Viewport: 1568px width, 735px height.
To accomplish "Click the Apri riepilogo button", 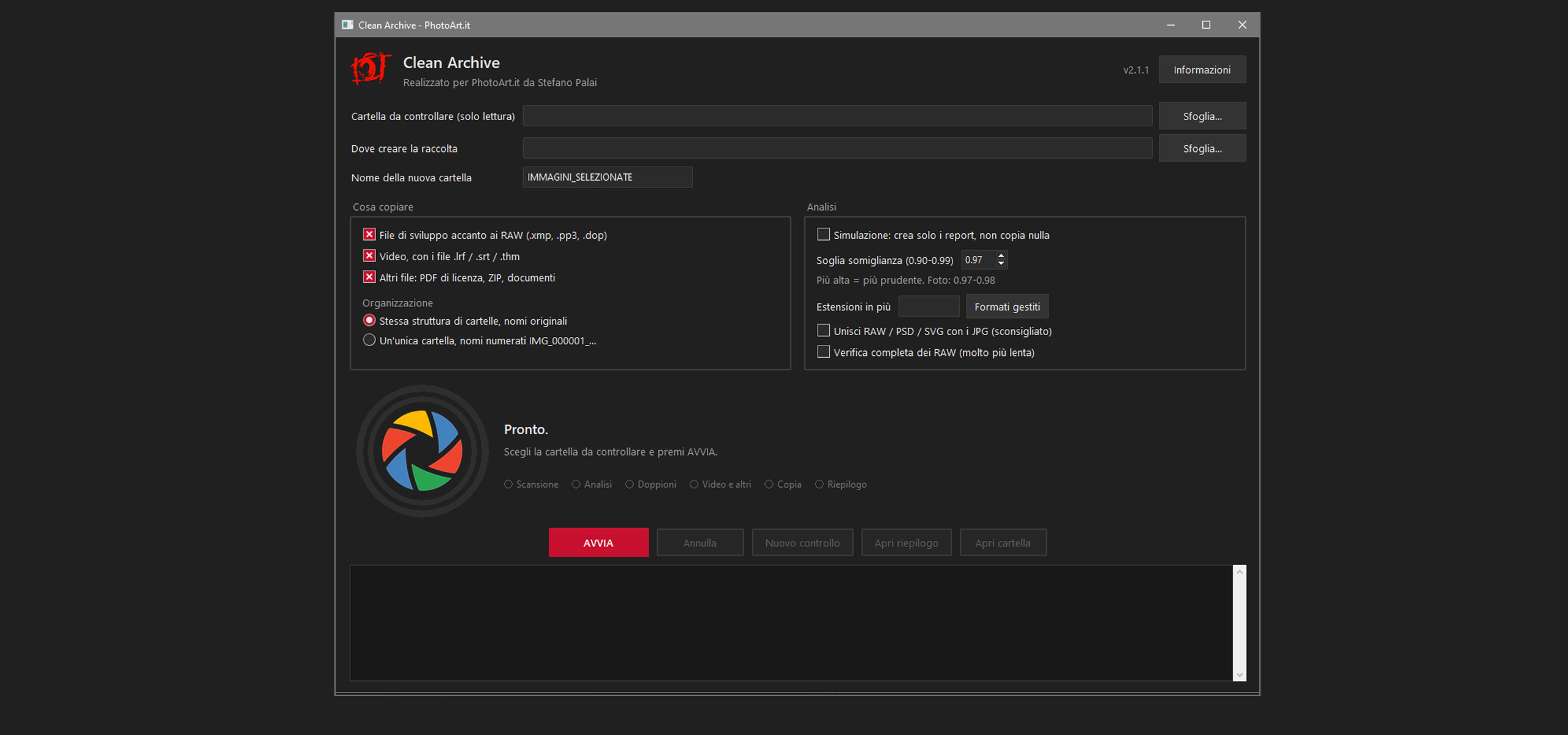I will 907,543.
